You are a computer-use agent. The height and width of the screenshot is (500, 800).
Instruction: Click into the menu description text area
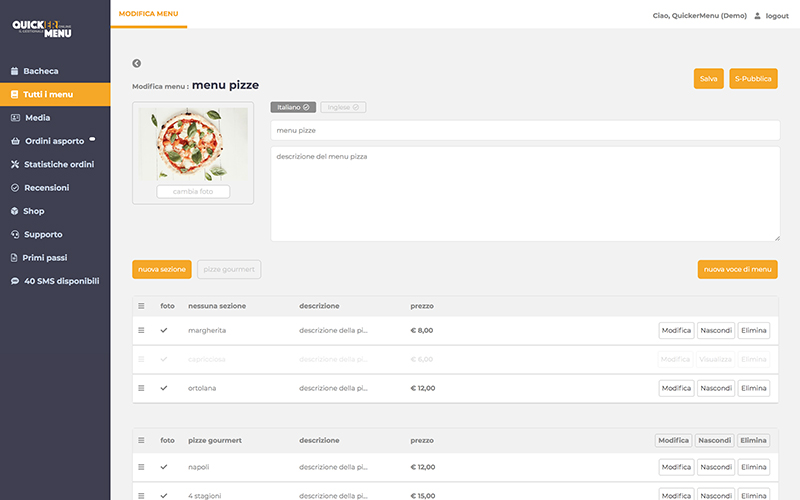click(x=525, y=194)
